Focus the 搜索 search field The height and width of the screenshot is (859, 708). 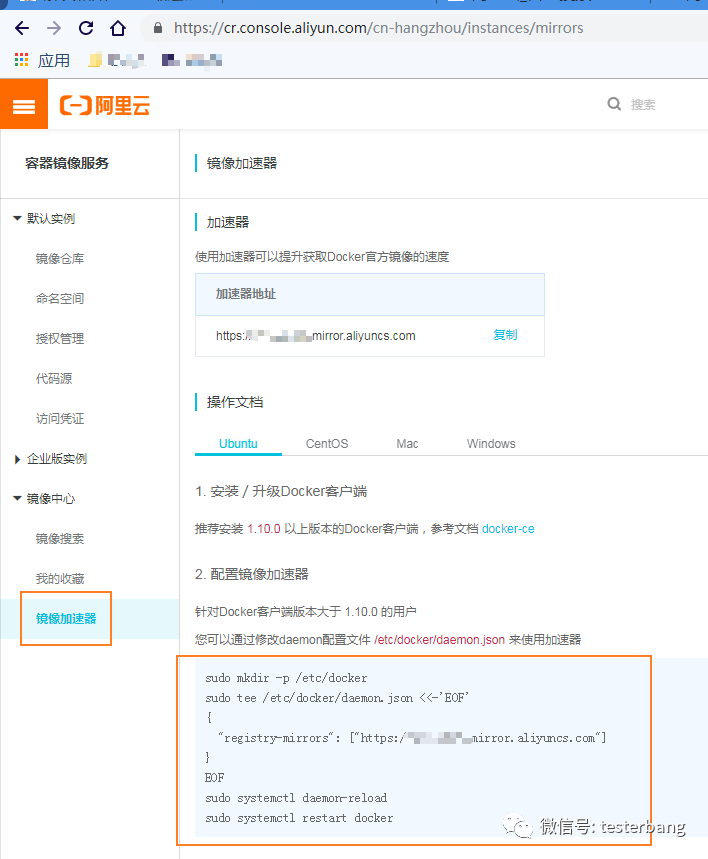click(x=643, y=105)
